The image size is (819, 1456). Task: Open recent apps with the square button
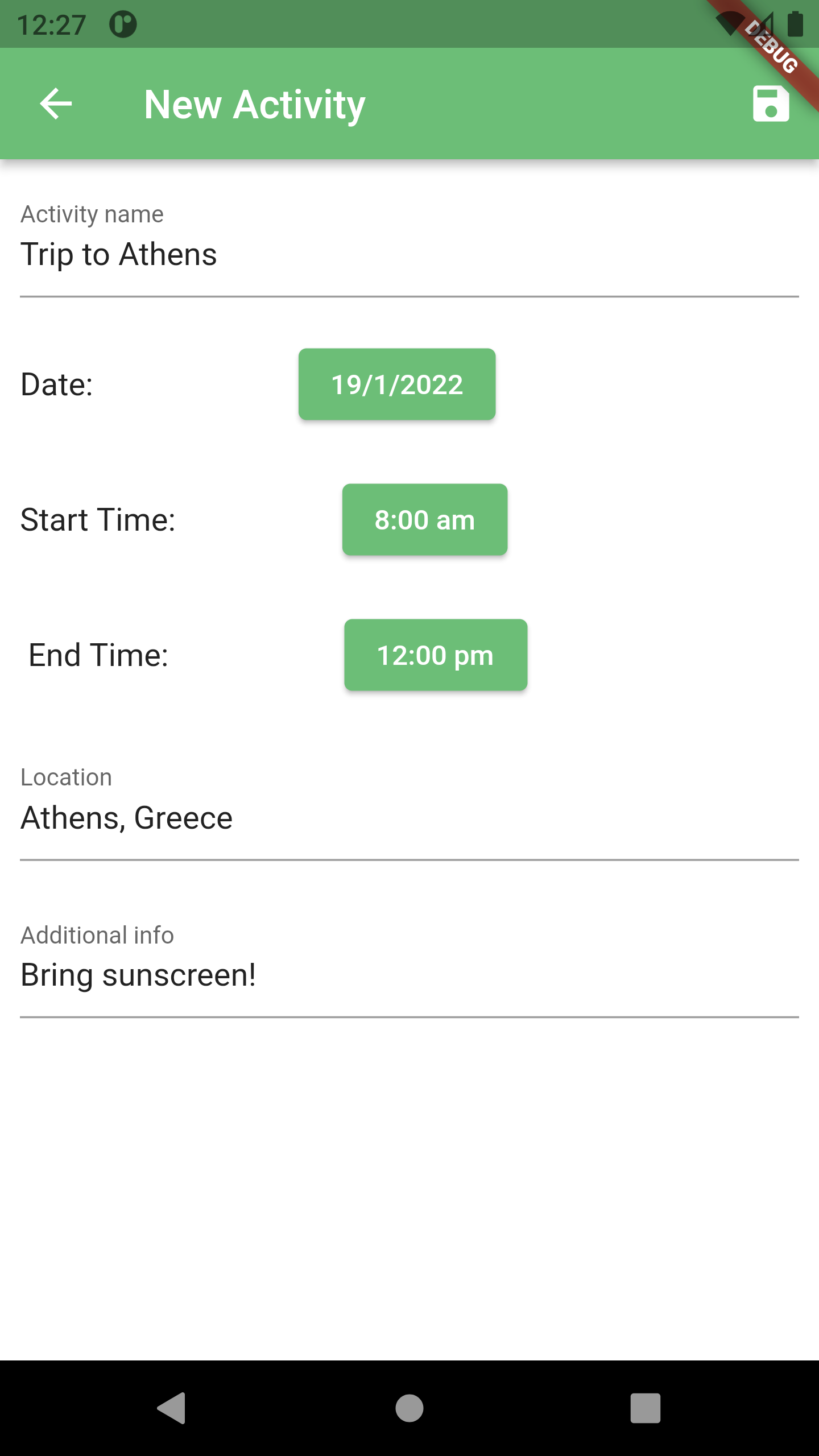(x=646, y=1408)
